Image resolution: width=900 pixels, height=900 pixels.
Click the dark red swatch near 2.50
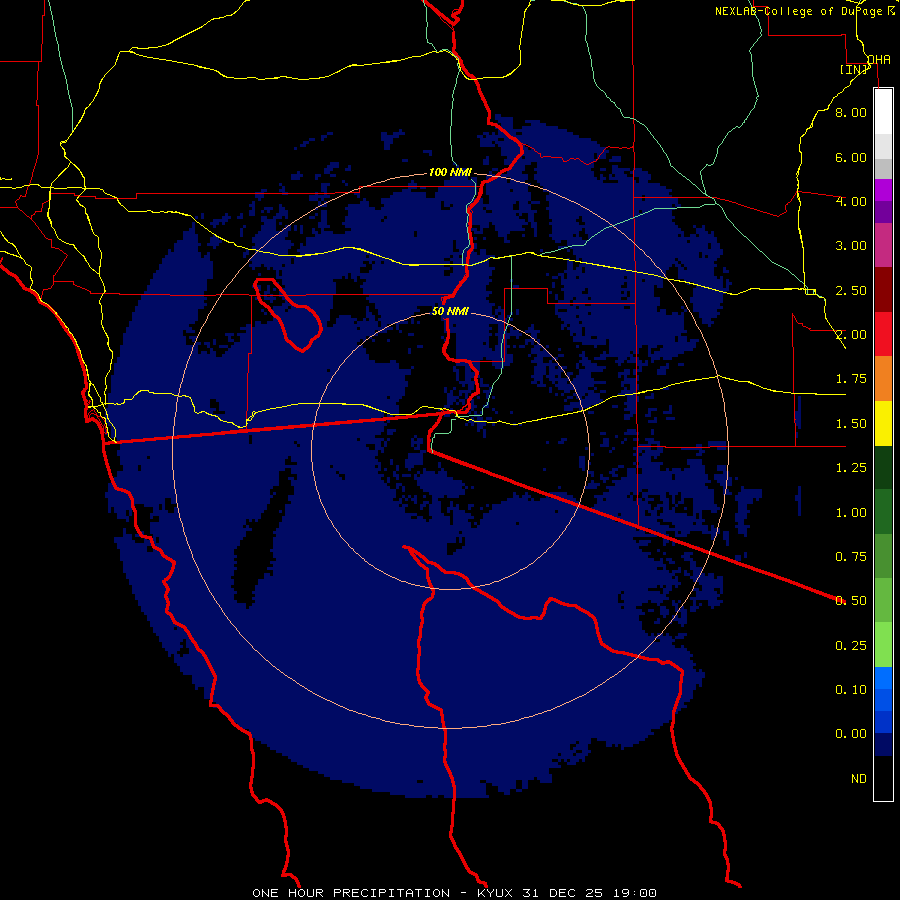click(883, 290)
